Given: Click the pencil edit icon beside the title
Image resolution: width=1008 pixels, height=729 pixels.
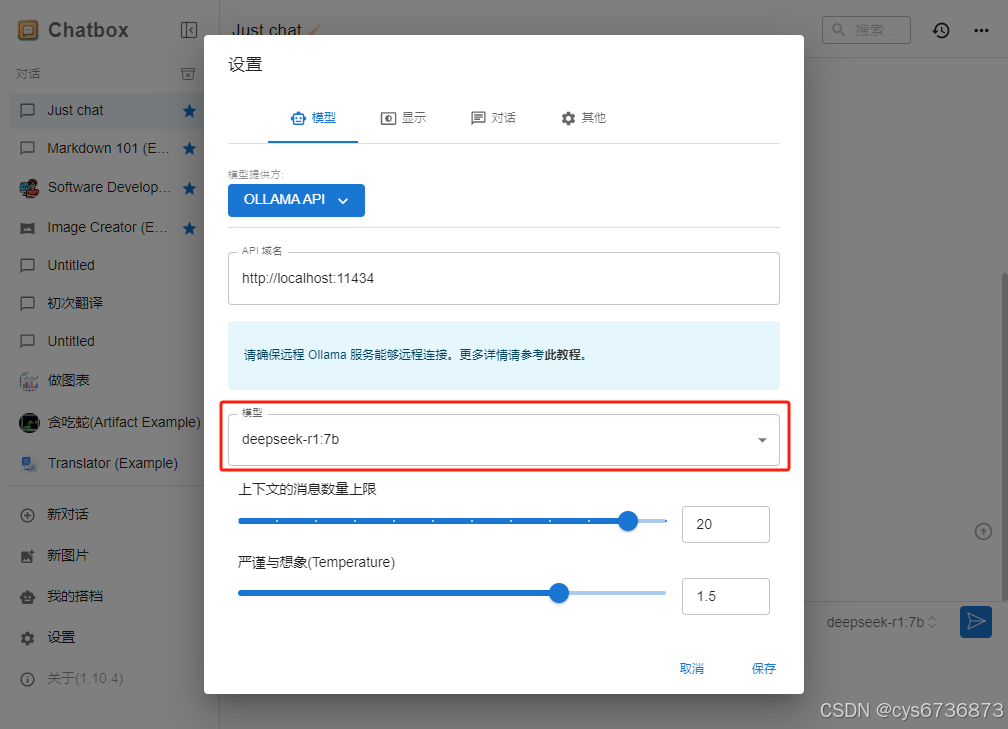Looking at the screenshot, I should [314, 30].
